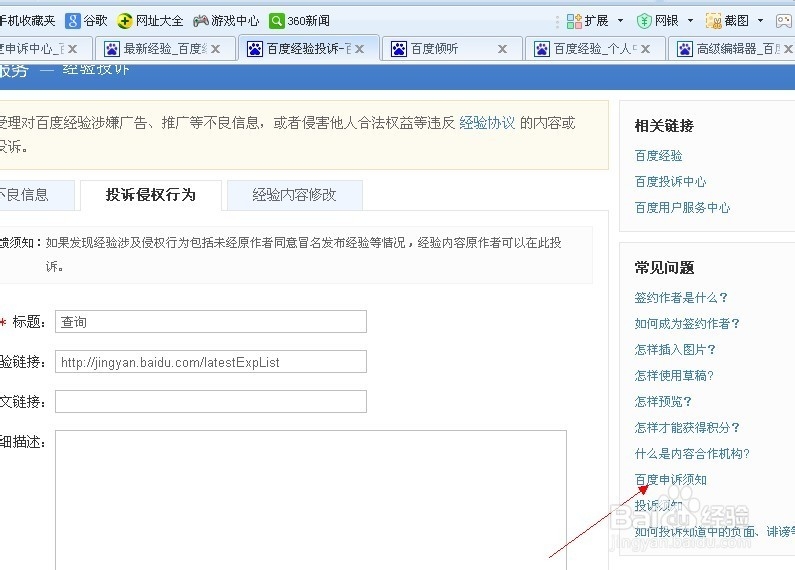Open the 如何投诉知道中的负面 link
Viewport: 795px width, 570px height.
(715, 531)
